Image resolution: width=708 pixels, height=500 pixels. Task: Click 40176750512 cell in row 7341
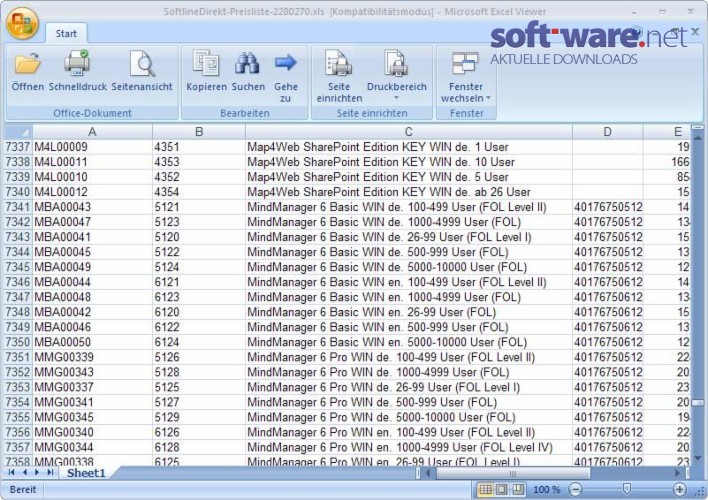607,207
